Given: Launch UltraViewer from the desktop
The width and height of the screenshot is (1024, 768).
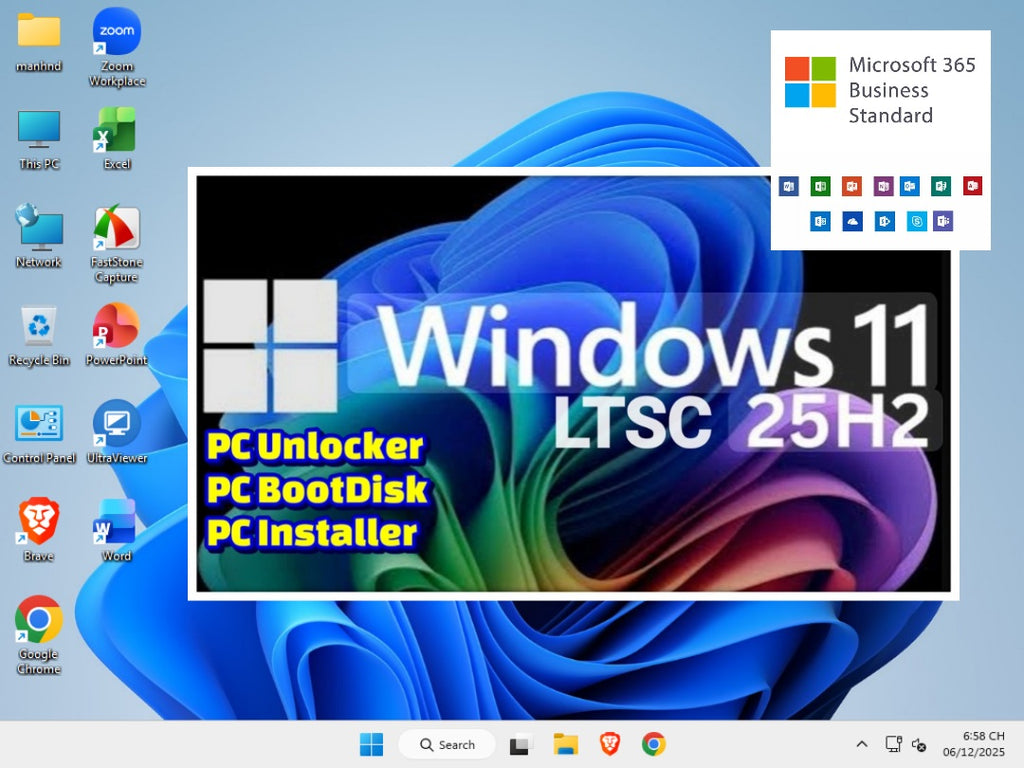Looking at the screenshot, I should pyautogui.click(x=115, y=425).
